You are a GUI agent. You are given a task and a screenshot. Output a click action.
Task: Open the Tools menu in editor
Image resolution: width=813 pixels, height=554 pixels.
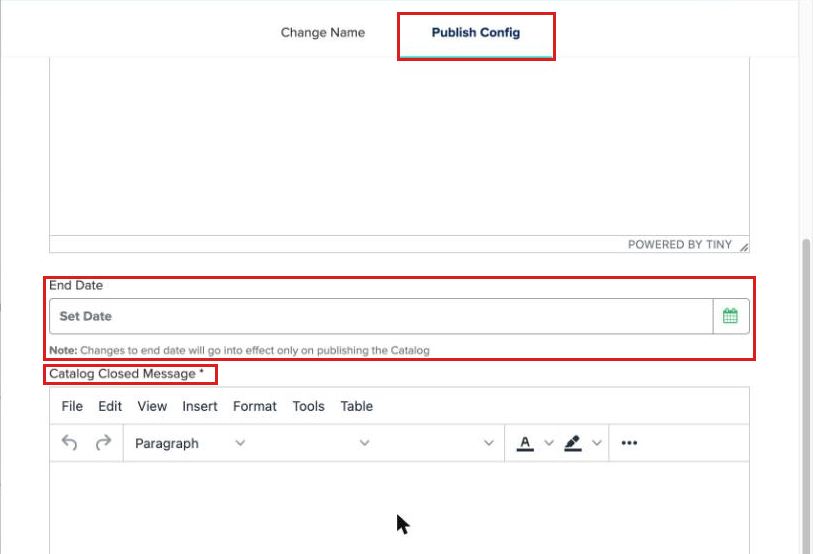(x=309, y=406)
